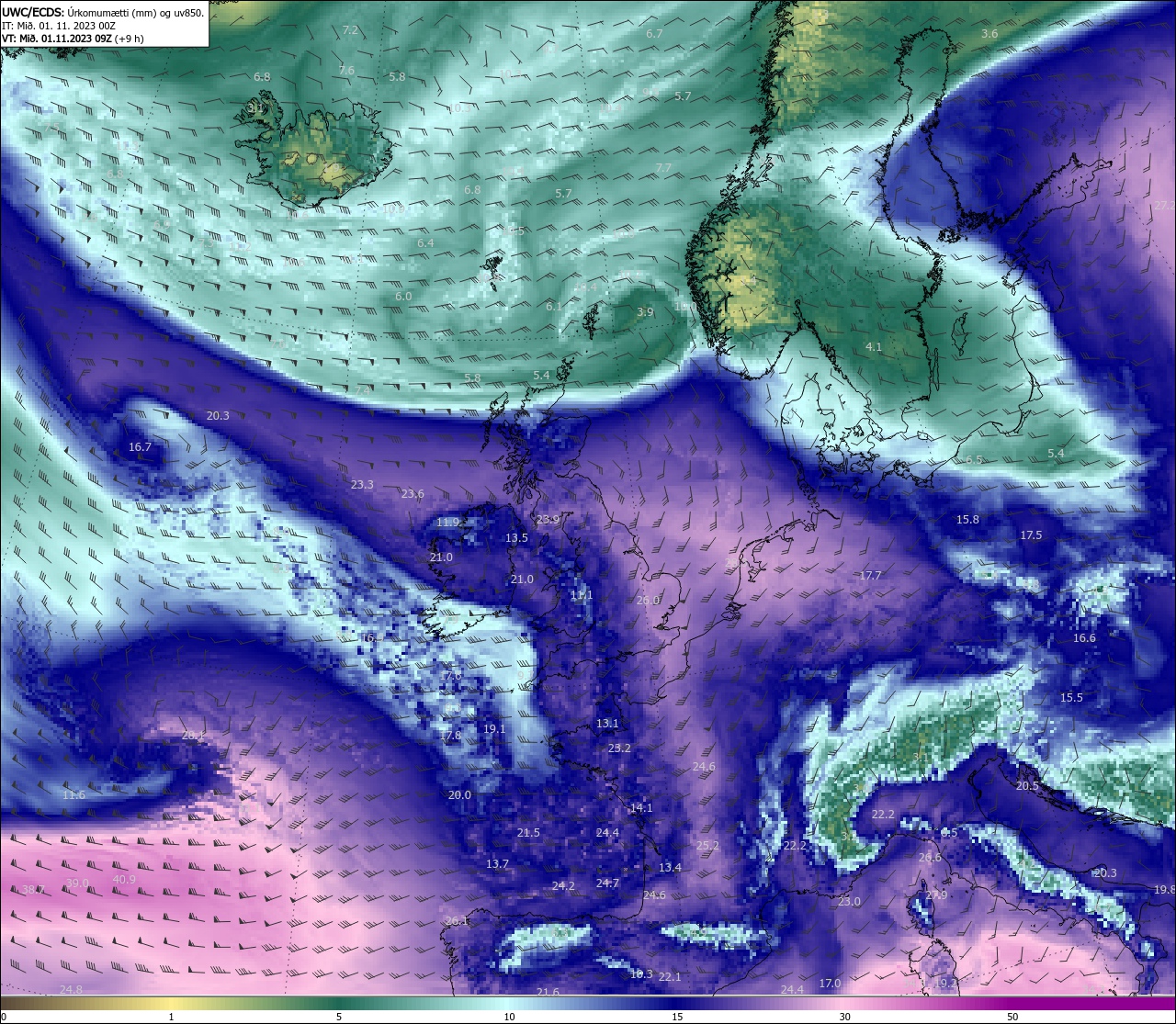Click the 17.7 value over Germany
The image size is (1176, 1024).
pos(870,576)
